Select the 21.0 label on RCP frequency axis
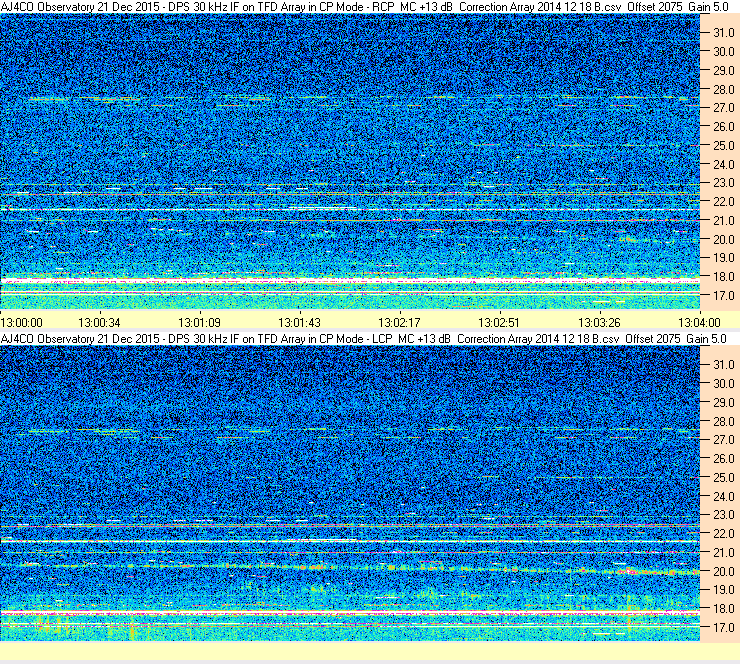Image resolution: width=740 pixels, height=664 pixels. [723, 220]
